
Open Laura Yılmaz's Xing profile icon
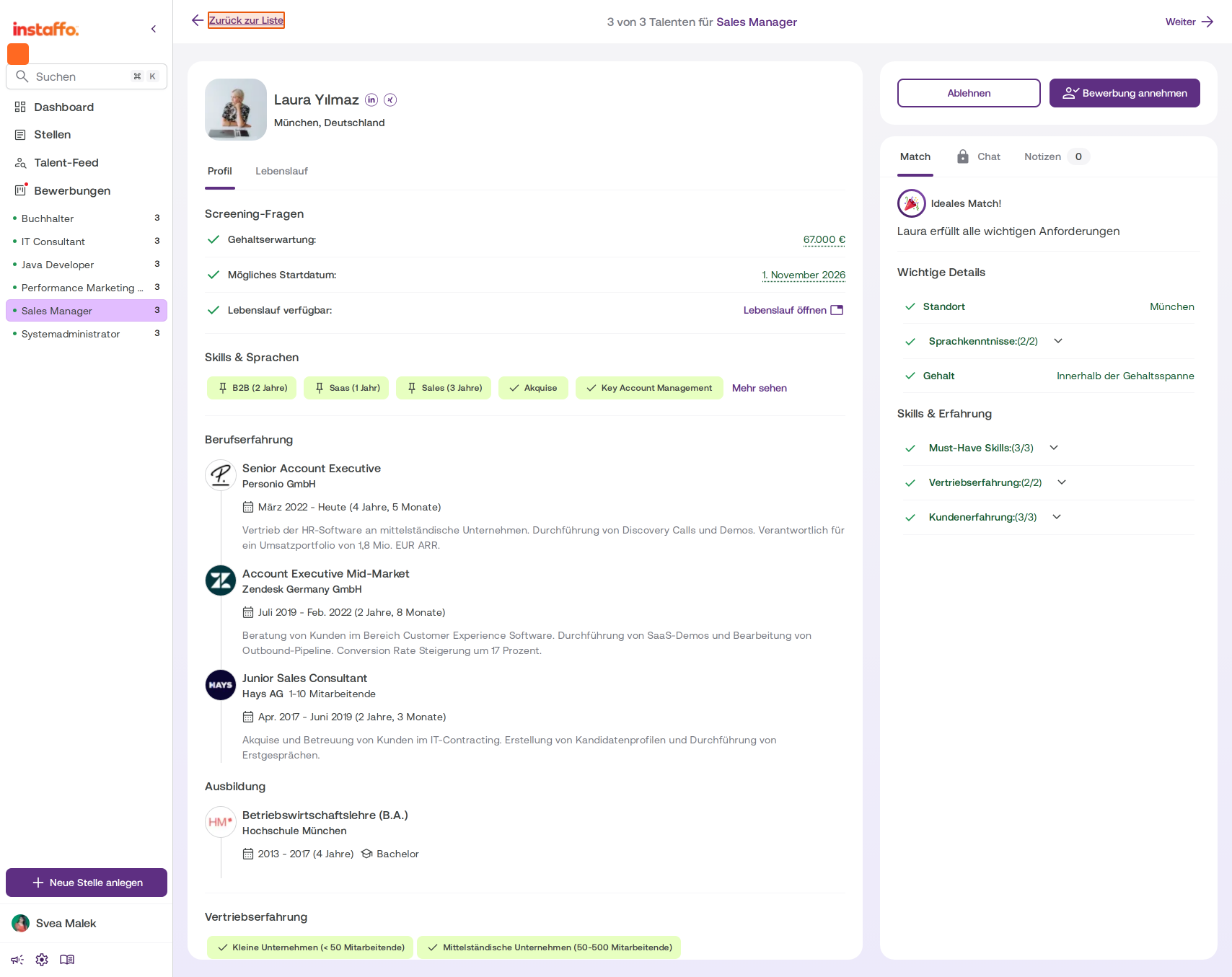(390, 100)
